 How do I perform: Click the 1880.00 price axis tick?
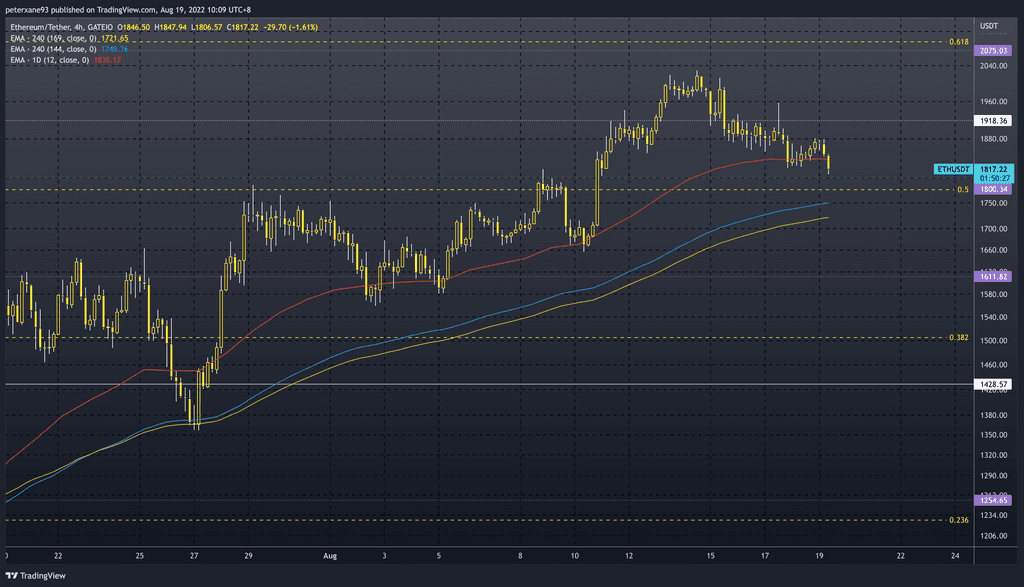tap(994, 139)
